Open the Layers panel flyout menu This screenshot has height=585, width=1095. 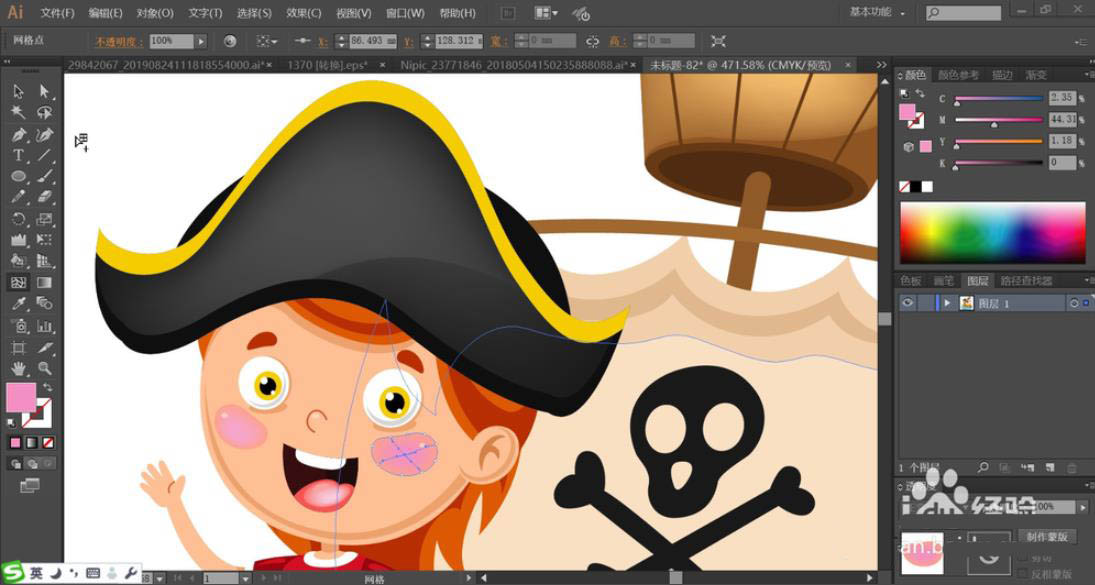point(1087,281)
